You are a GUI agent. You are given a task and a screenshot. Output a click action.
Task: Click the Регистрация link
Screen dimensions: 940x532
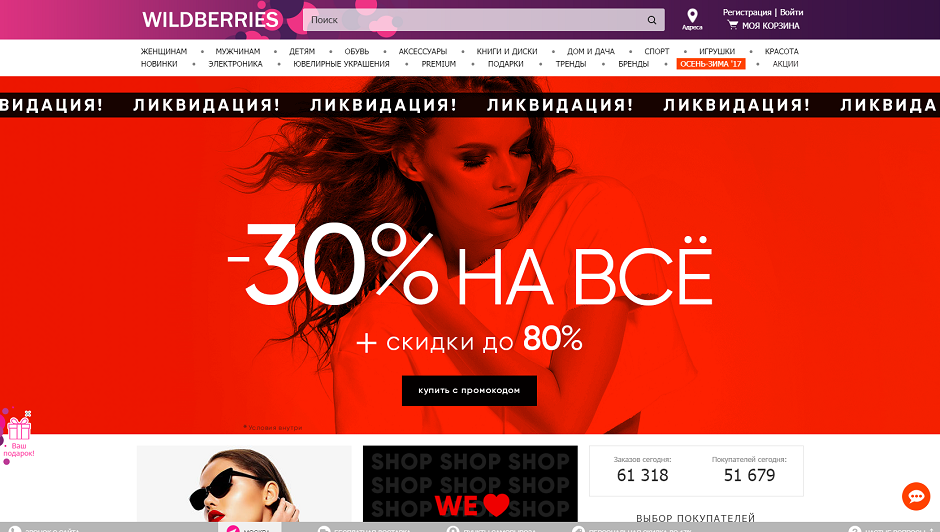point(747,12)
